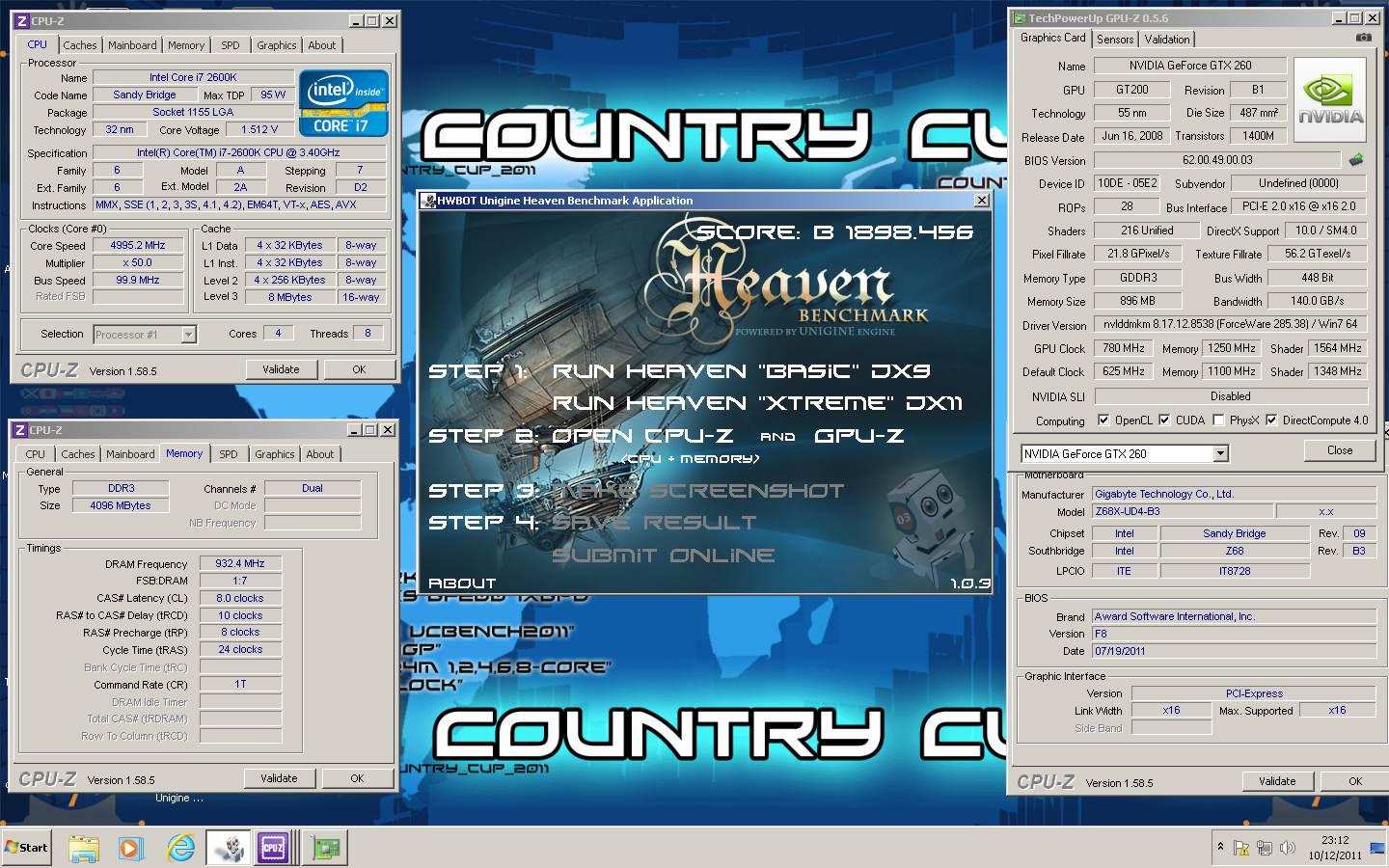This screenshot has width=1389, height=868.
Task: Click OK in the CPU-Z Memory window
Action: pos(357,778)
